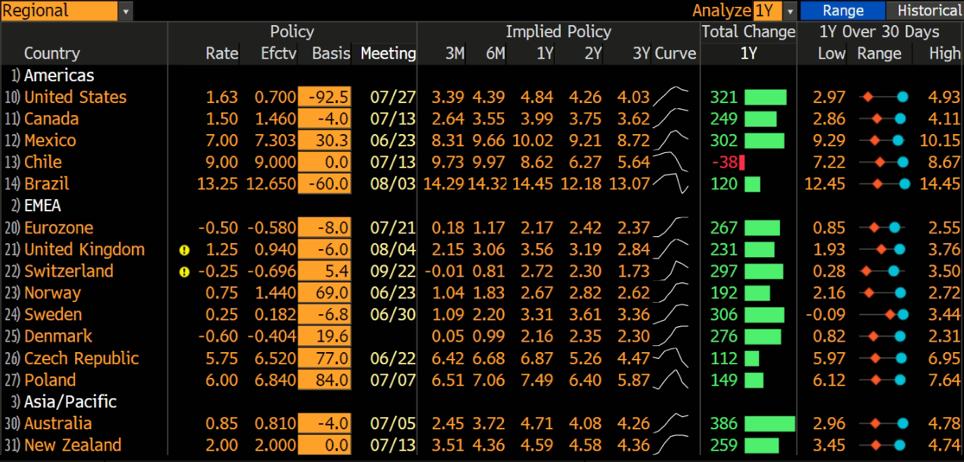This screenshot has height=462, width=964.
Task: Open the Analyze 1Y dropdown arrow
Action: click(789, 11)
